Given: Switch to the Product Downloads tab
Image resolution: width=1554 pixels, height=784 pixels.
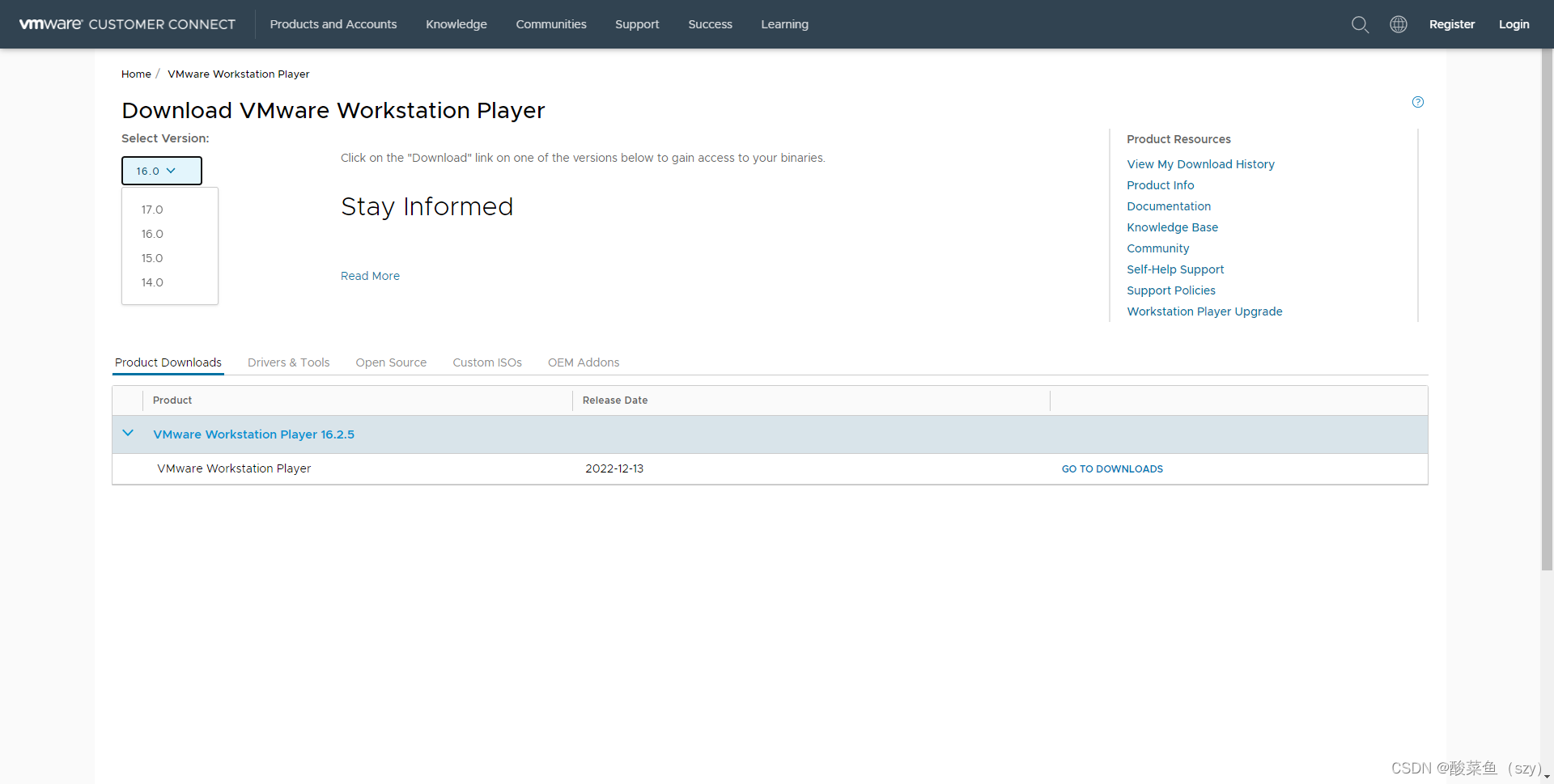Looking at the screenshot, I should pyautogui.click(x=168, y=362).
